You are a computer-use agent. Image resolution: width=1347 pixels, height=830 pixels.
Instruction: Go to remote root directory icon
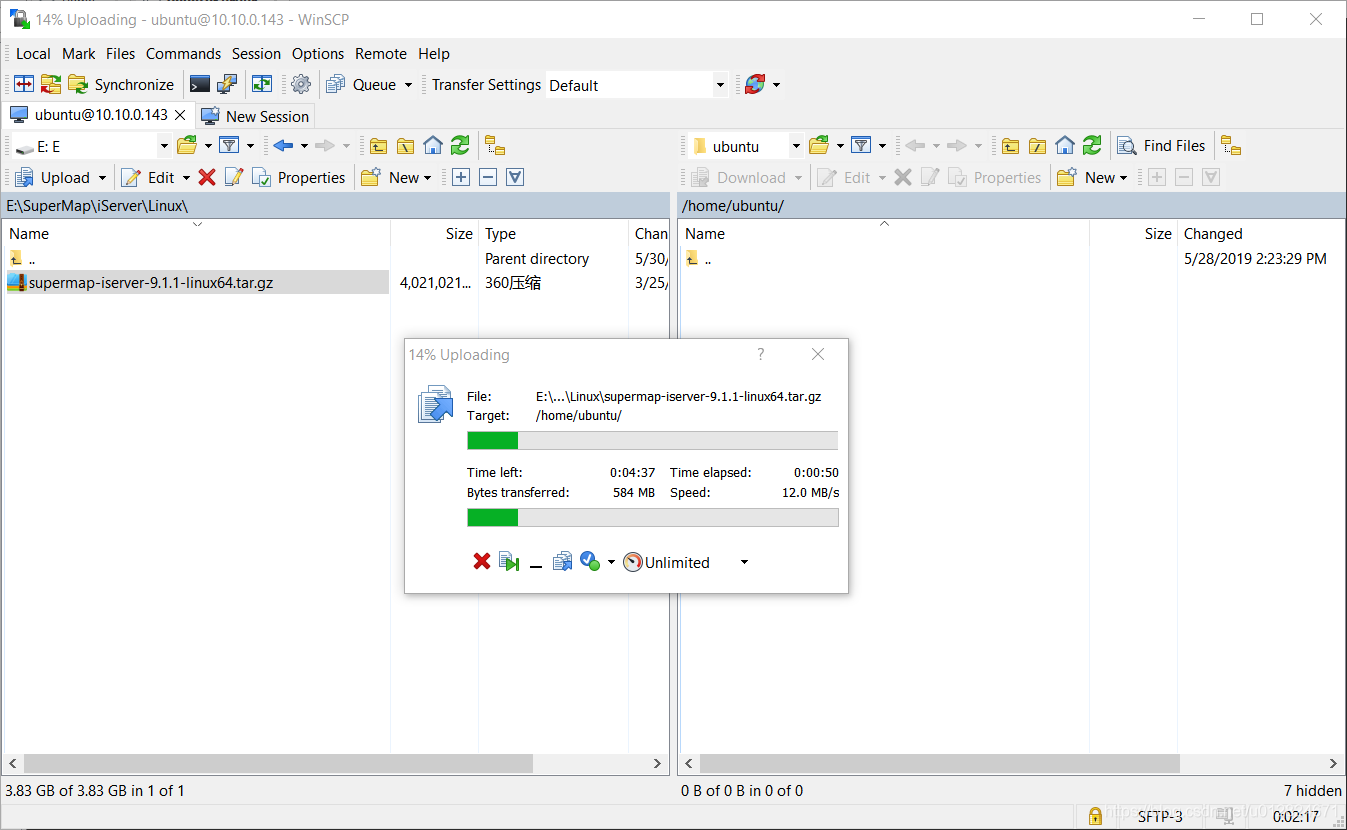pos(1038,146)
